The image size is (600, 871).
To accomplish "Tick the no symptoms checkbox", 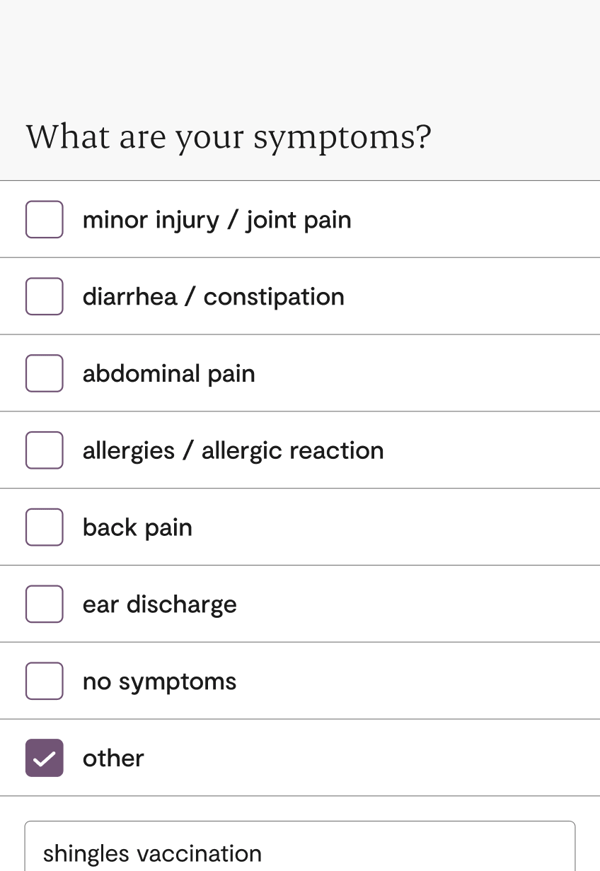I will [x=44, y=681].
